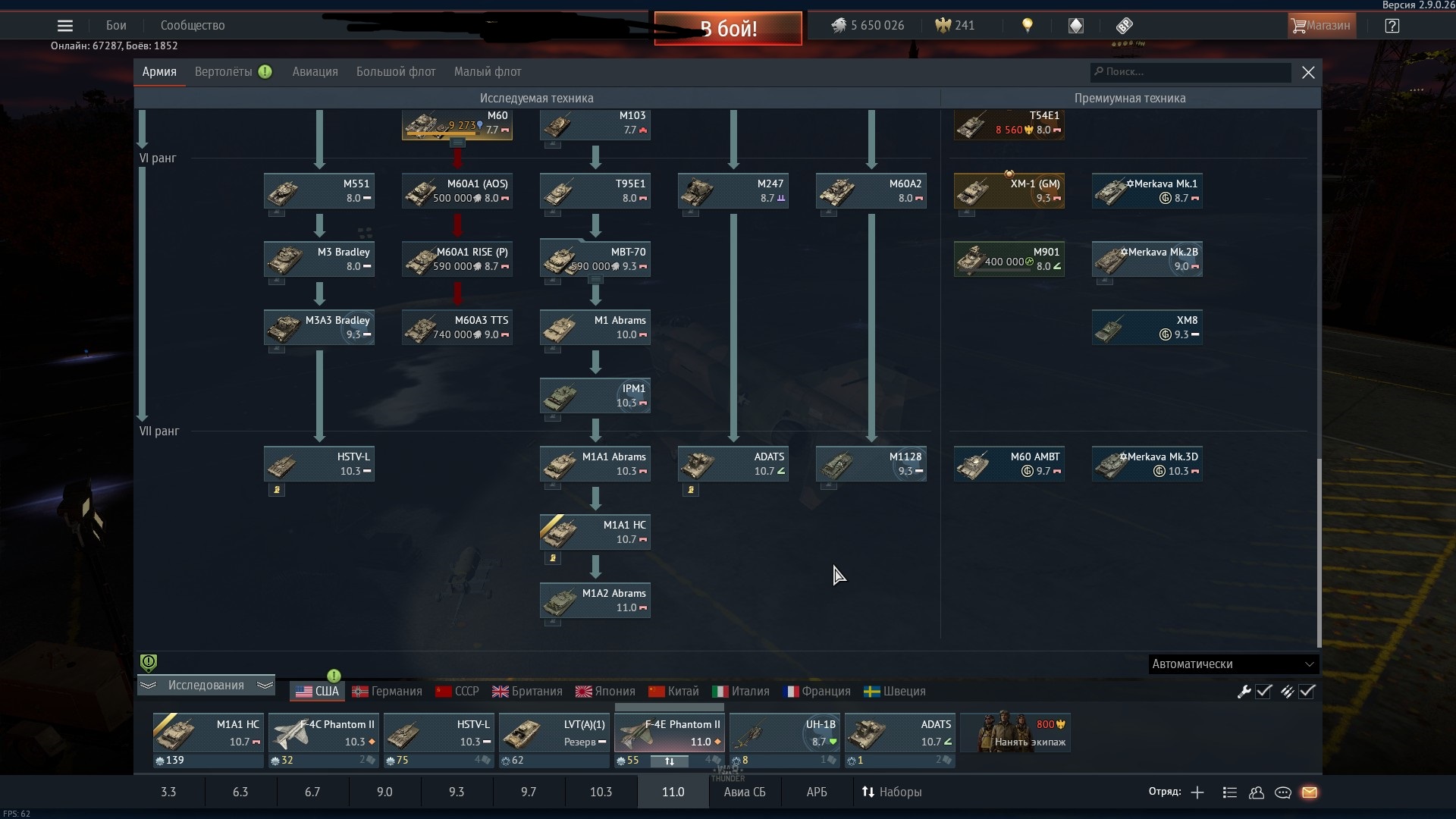Select the 'АРБ' preset

coord(817,792)
